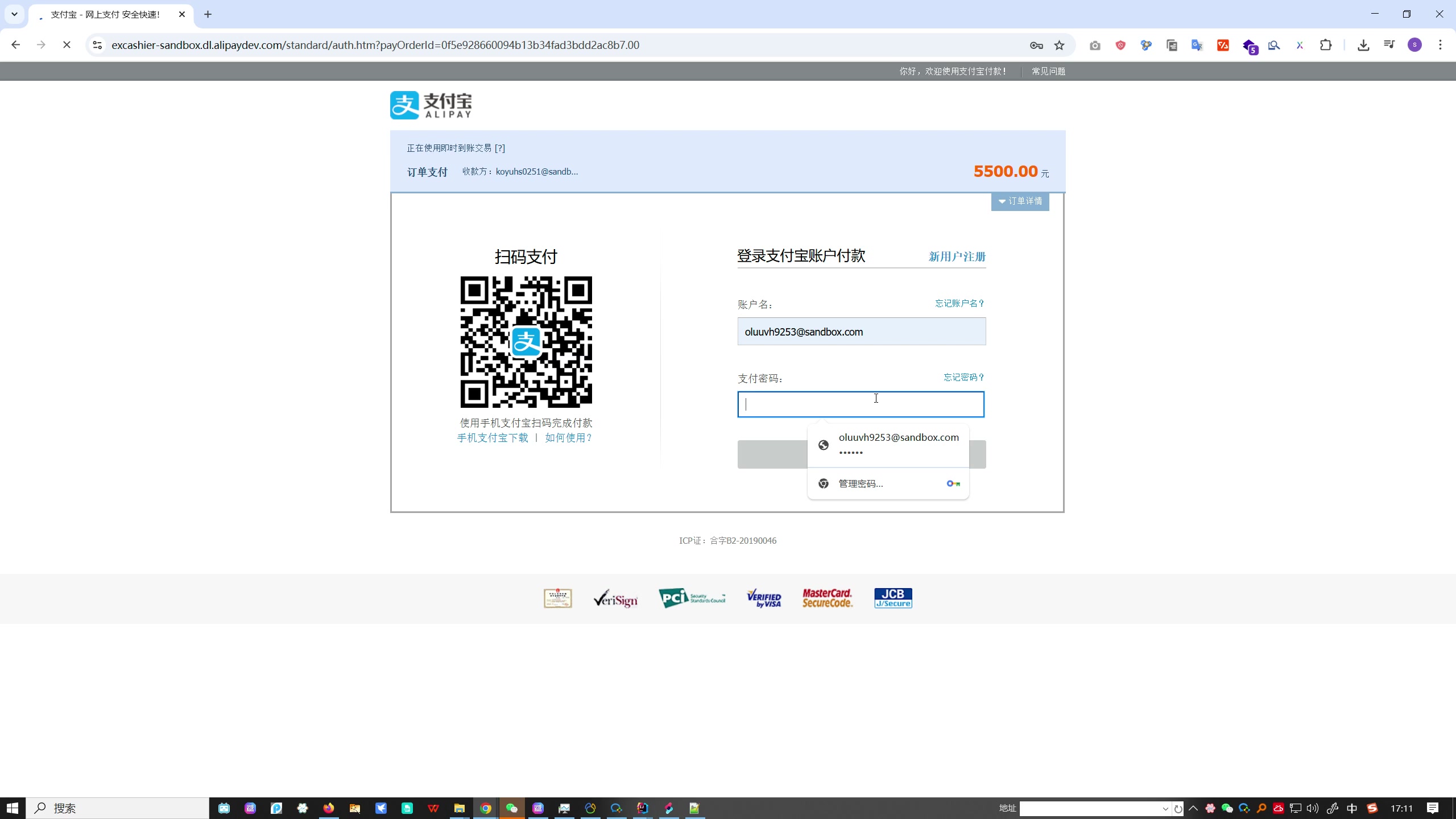
Task: Click the PCI Security Standards badge
Action: tap(692, 598)
